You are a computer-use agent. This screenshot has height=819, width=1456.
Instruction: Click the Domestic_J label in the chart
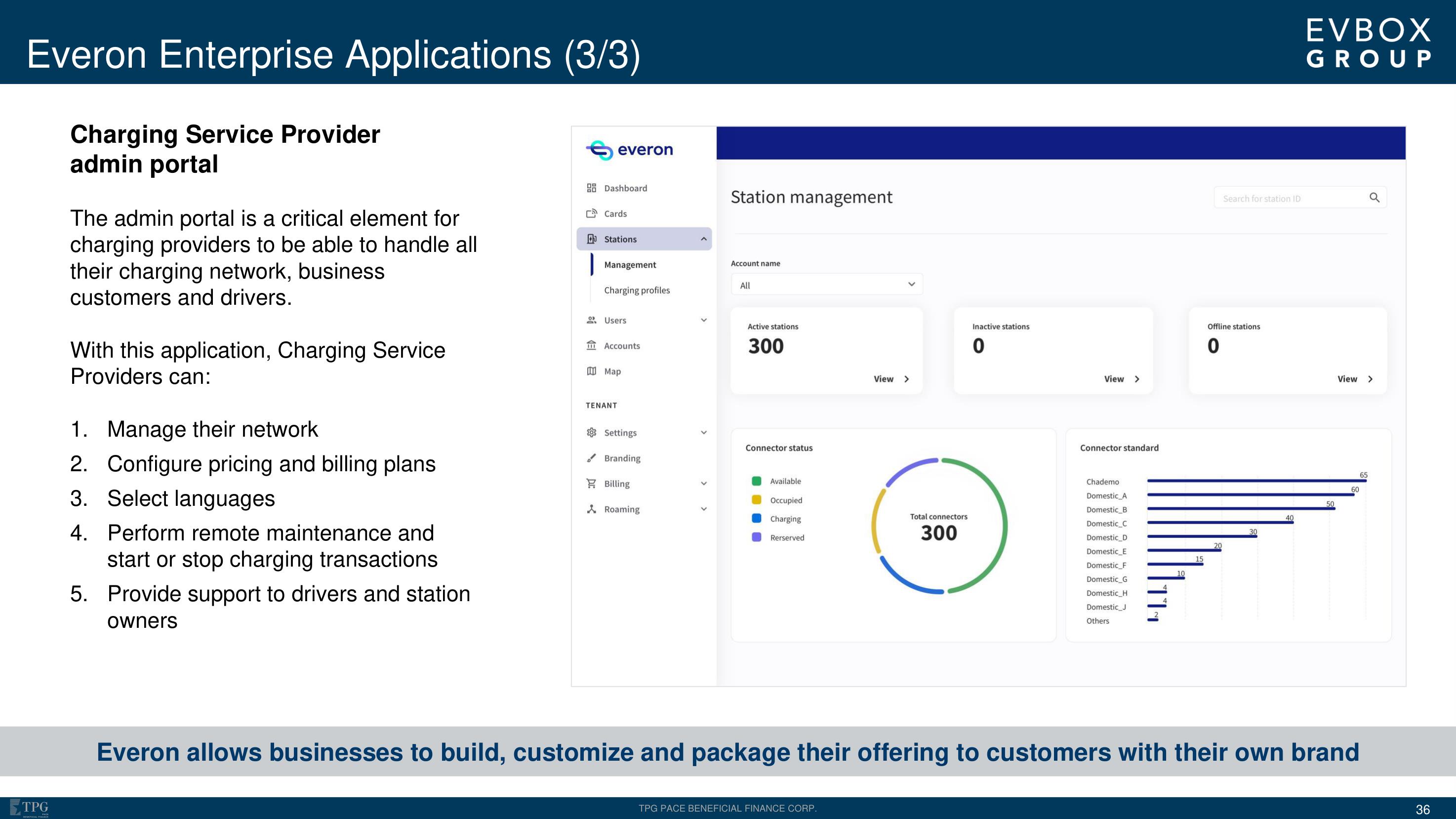(x=1106, y=607)
